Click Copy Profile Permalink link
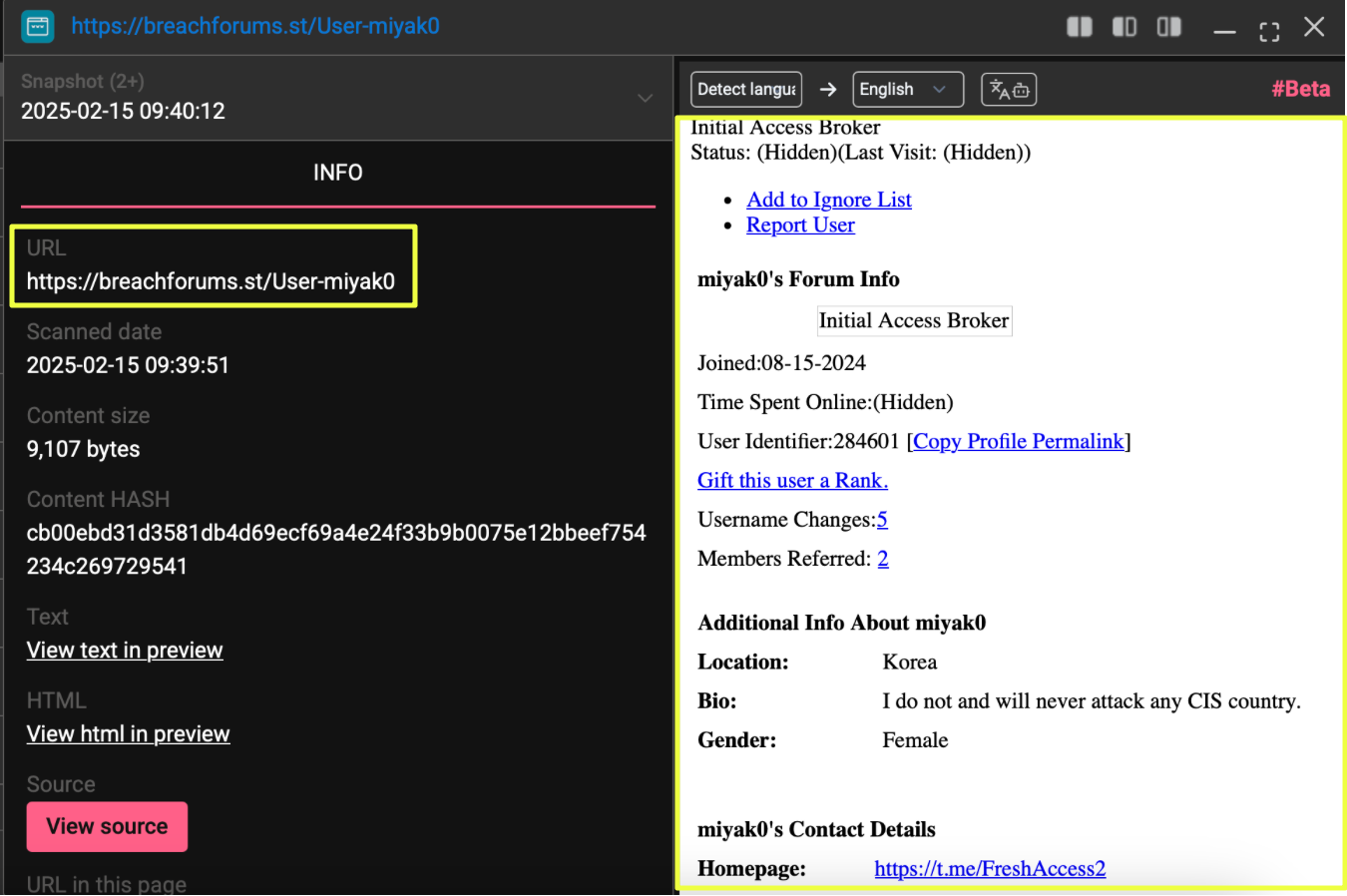Screen dimensions: 1347x896 [x=1018, y=442]
